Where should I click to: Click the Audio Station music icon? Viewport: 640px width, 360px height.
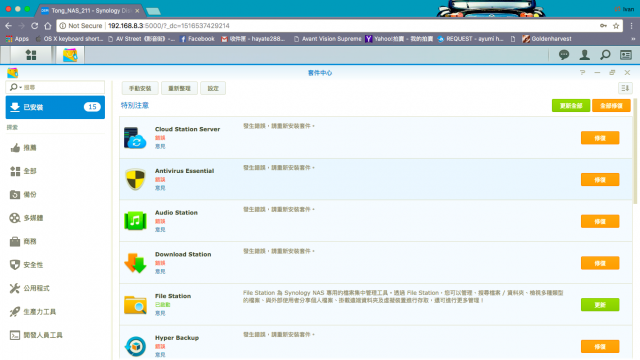(135, 221)
